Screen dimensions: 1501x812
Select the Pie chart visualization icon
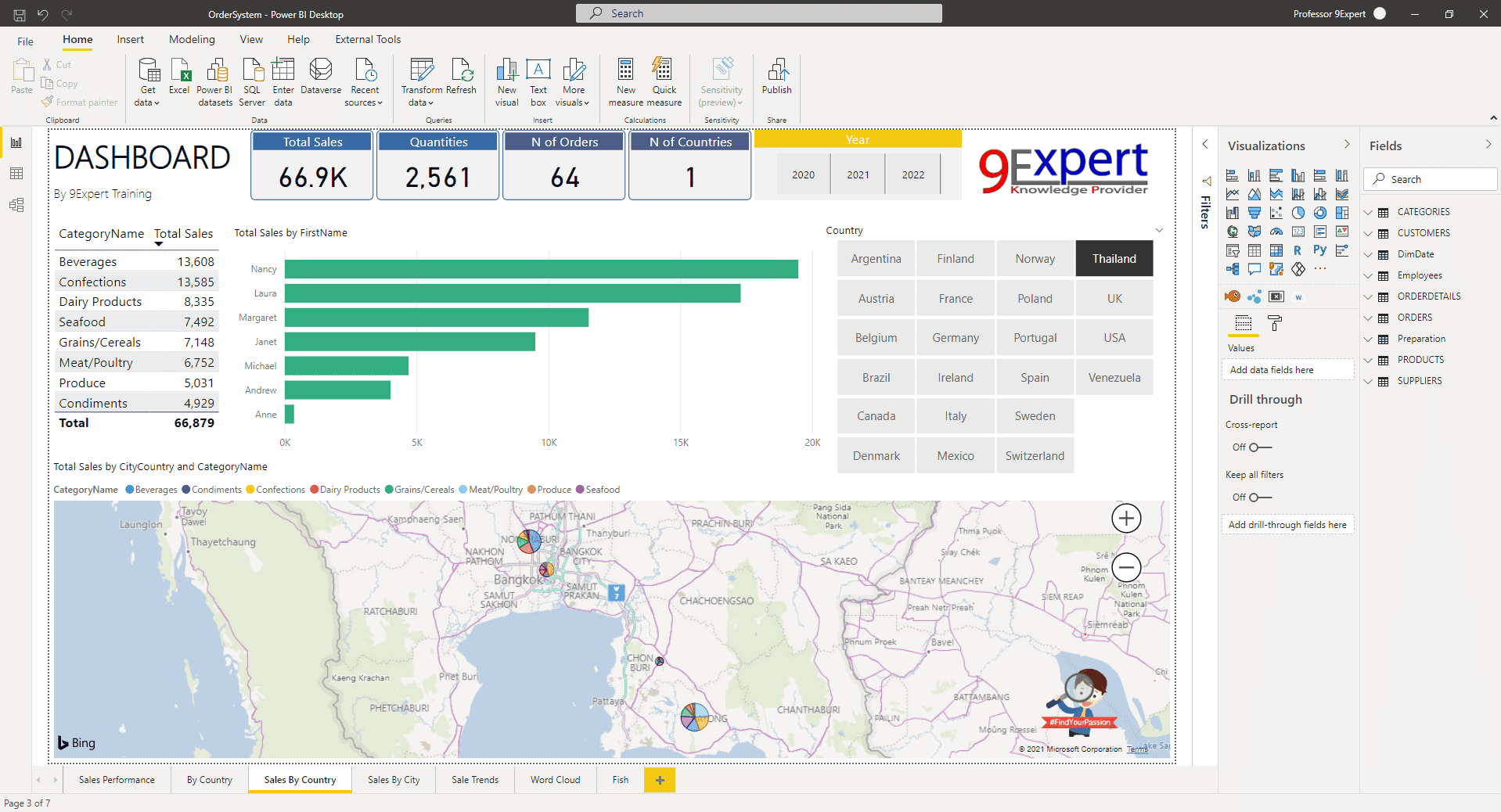tap(1298, 213)
